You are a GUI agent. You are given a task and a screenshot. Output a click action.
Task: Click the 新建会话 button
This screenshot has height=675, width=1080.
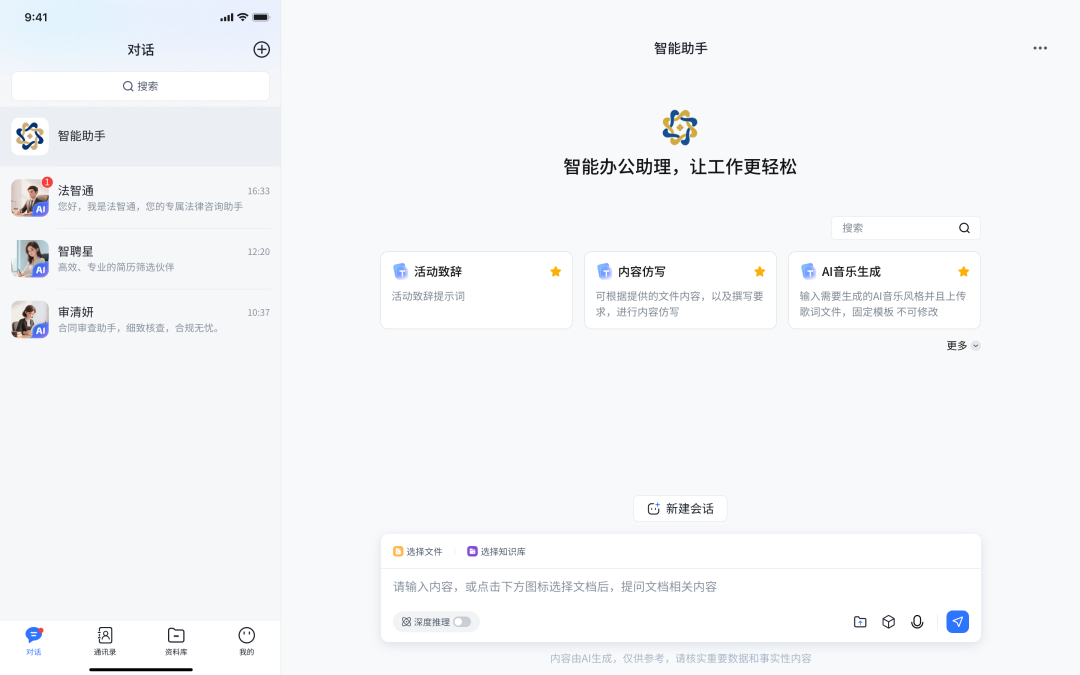[x=680, y=508]
